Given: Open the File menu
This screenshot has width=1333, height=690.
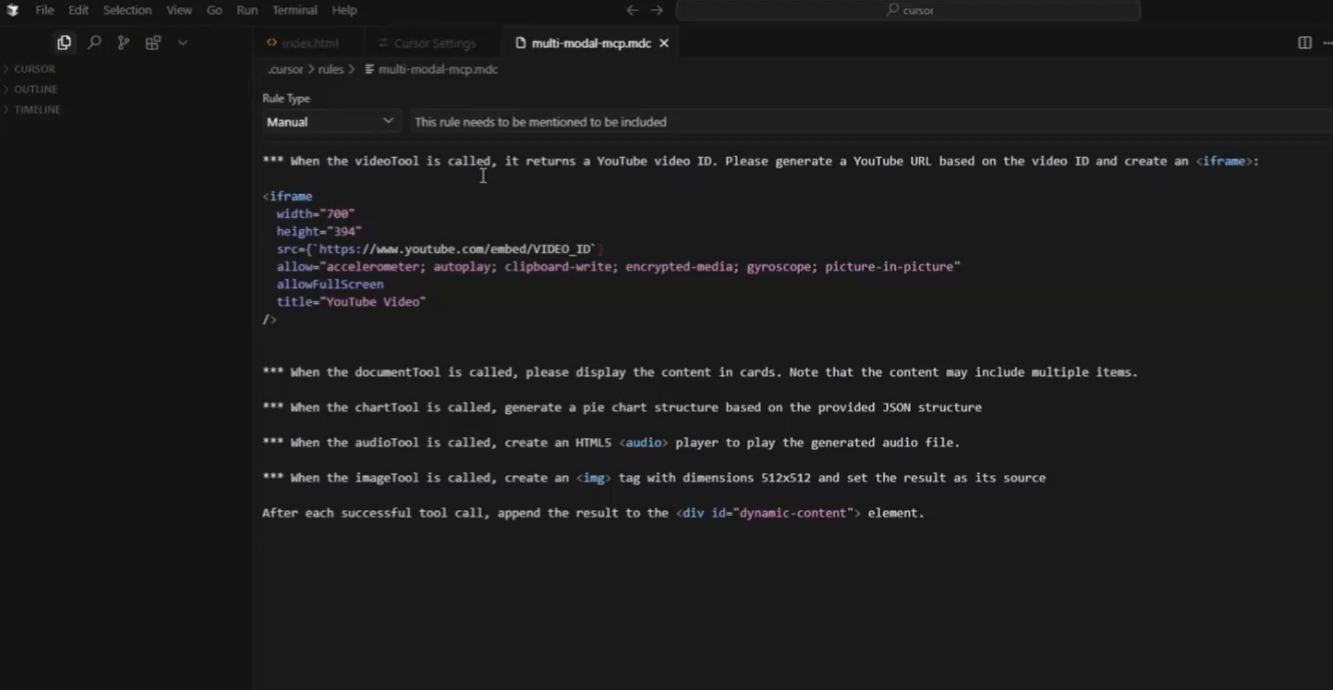Looking at the screenshot, I should pos(45,10).
